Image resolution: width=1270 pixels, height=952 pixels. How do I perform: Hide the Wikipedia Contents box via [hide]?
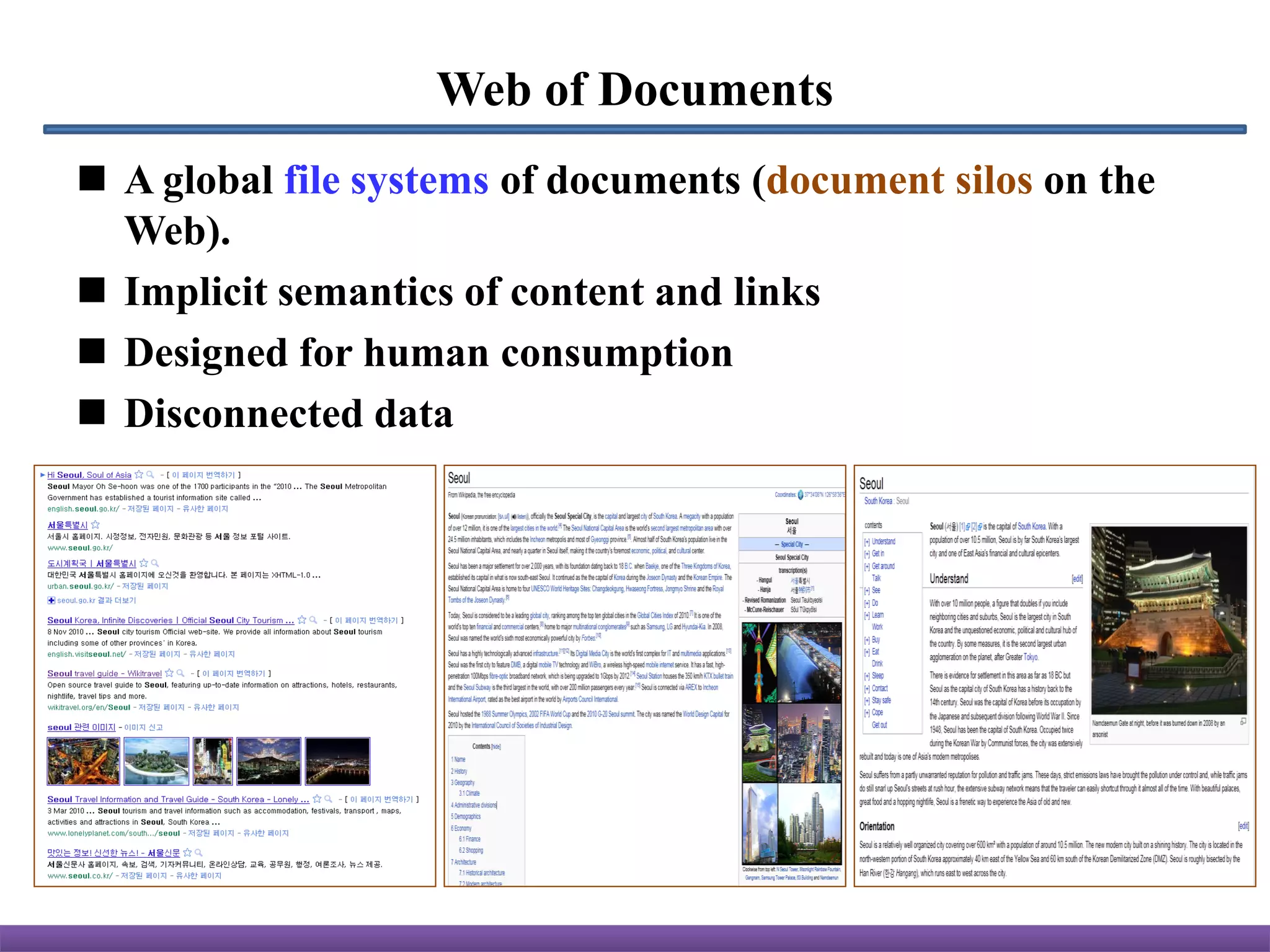(x=495, y=747)
